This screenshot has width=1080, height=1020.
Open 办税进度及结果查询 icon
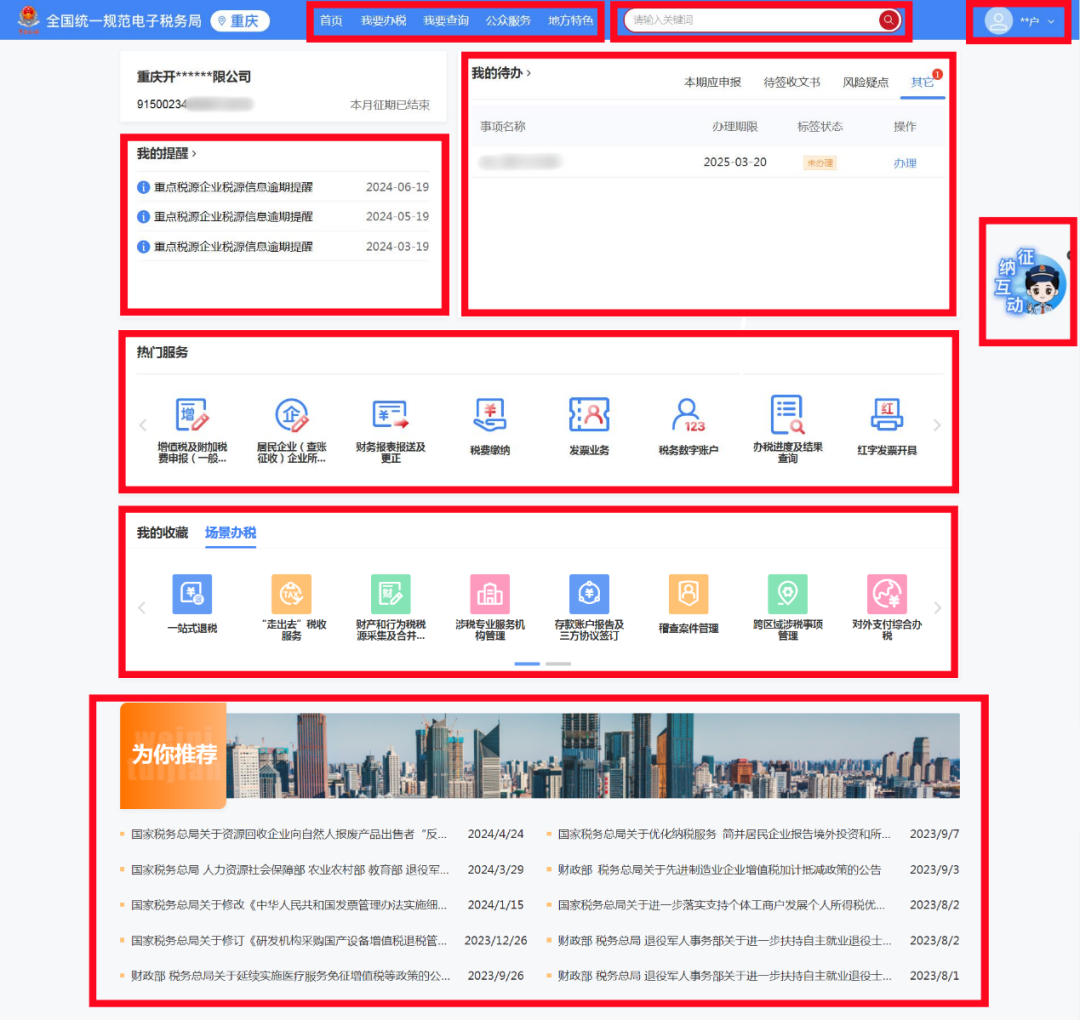coord(787,415)
